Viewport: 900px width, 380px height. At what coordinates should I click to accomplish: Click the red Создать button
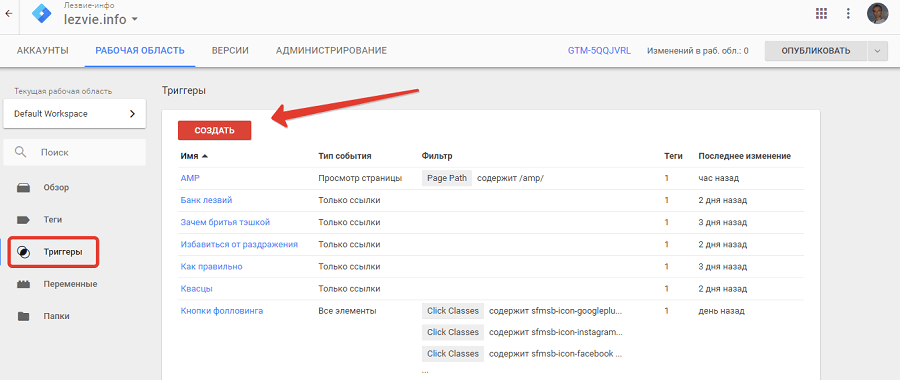pyautogui.click(x=214, y=130)
